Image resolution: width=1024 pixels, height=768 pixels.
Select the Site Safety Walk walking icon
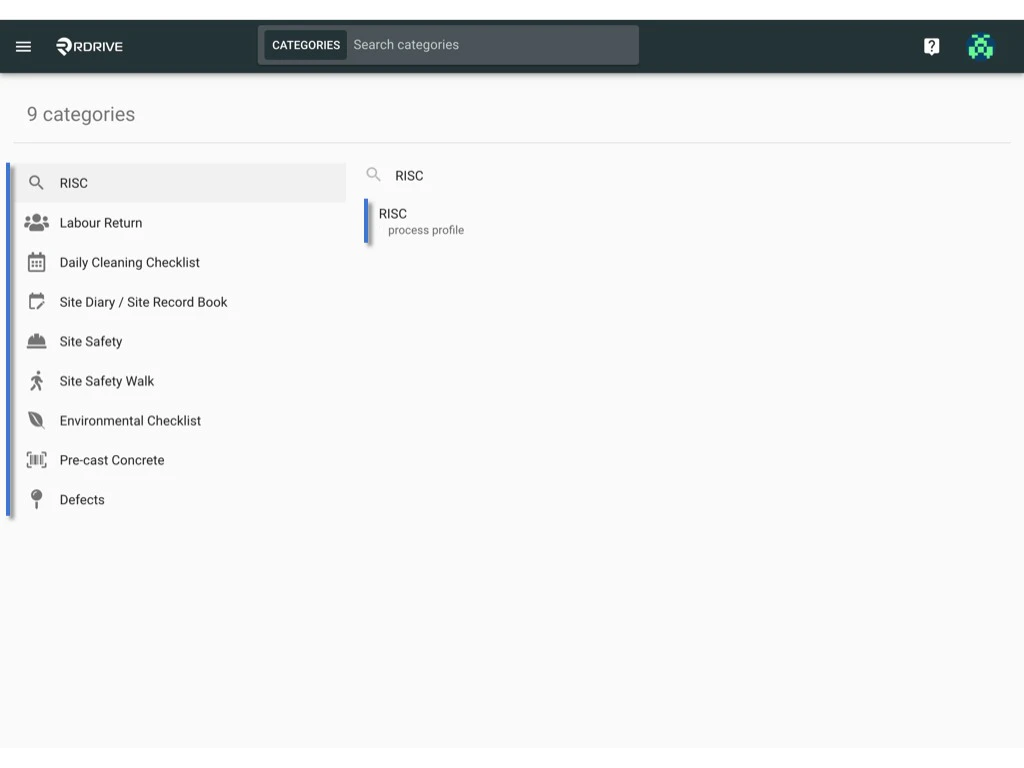point(36,381)
